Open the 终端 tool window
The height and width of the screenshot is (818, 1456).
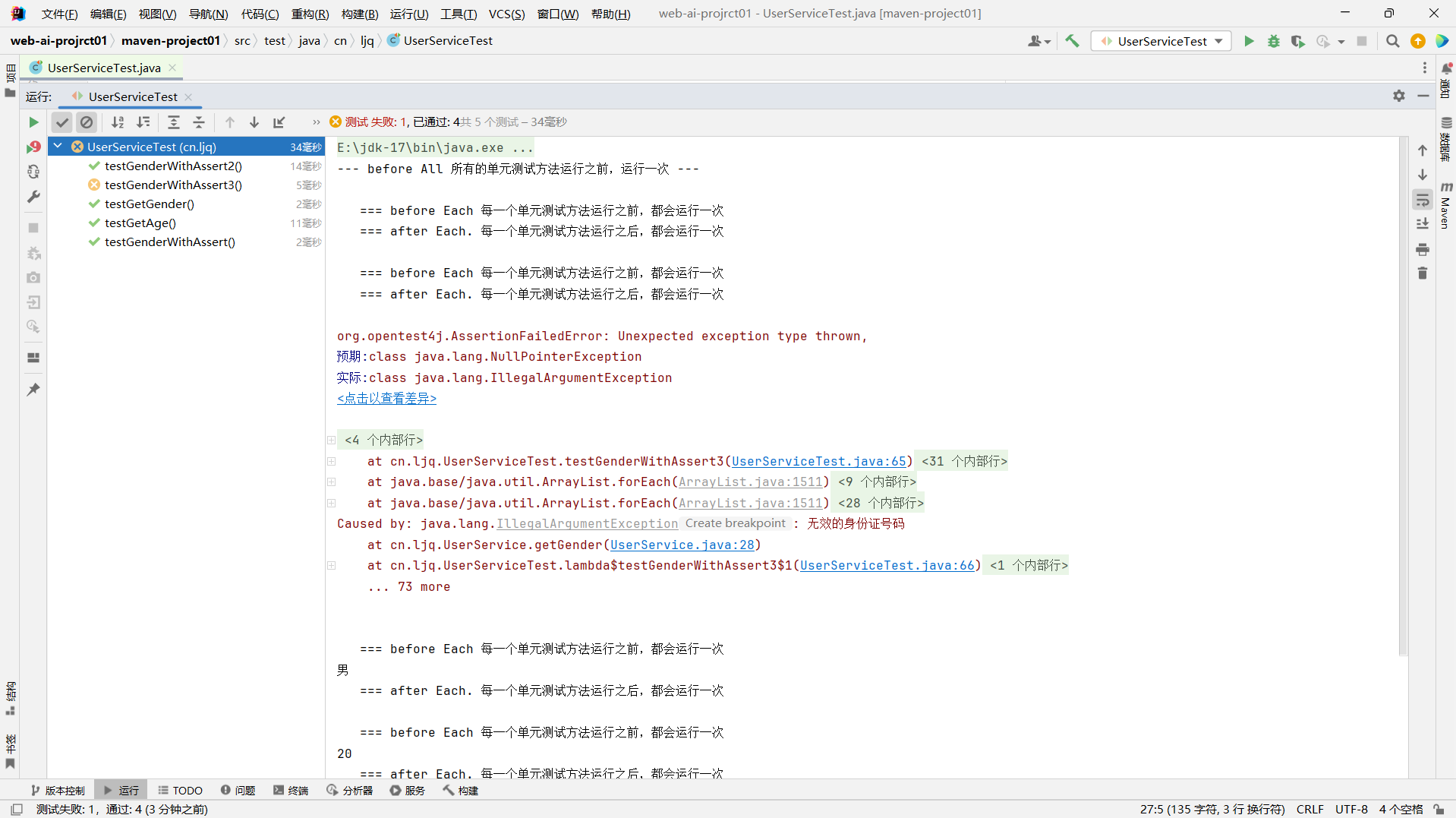tap(291, 790)
